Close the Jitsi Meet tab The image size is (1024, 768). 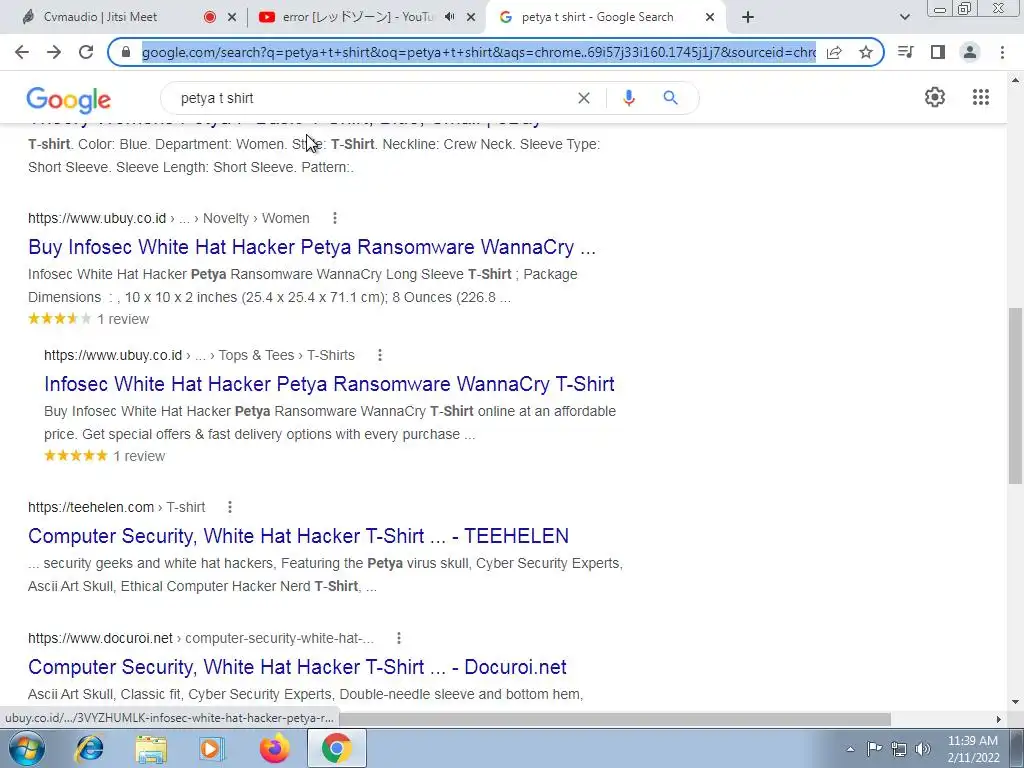coord(231,17)
